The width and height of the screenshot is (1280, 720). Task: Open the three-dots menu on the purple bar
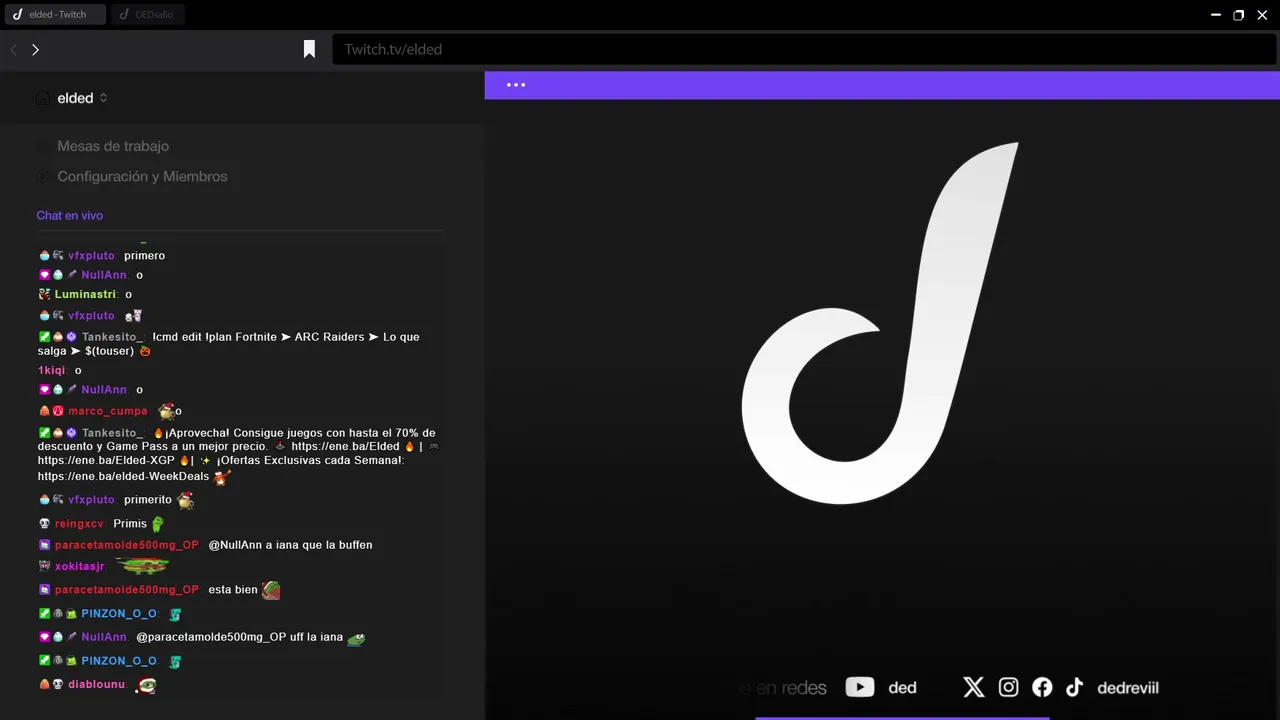(x=516, y=85)
